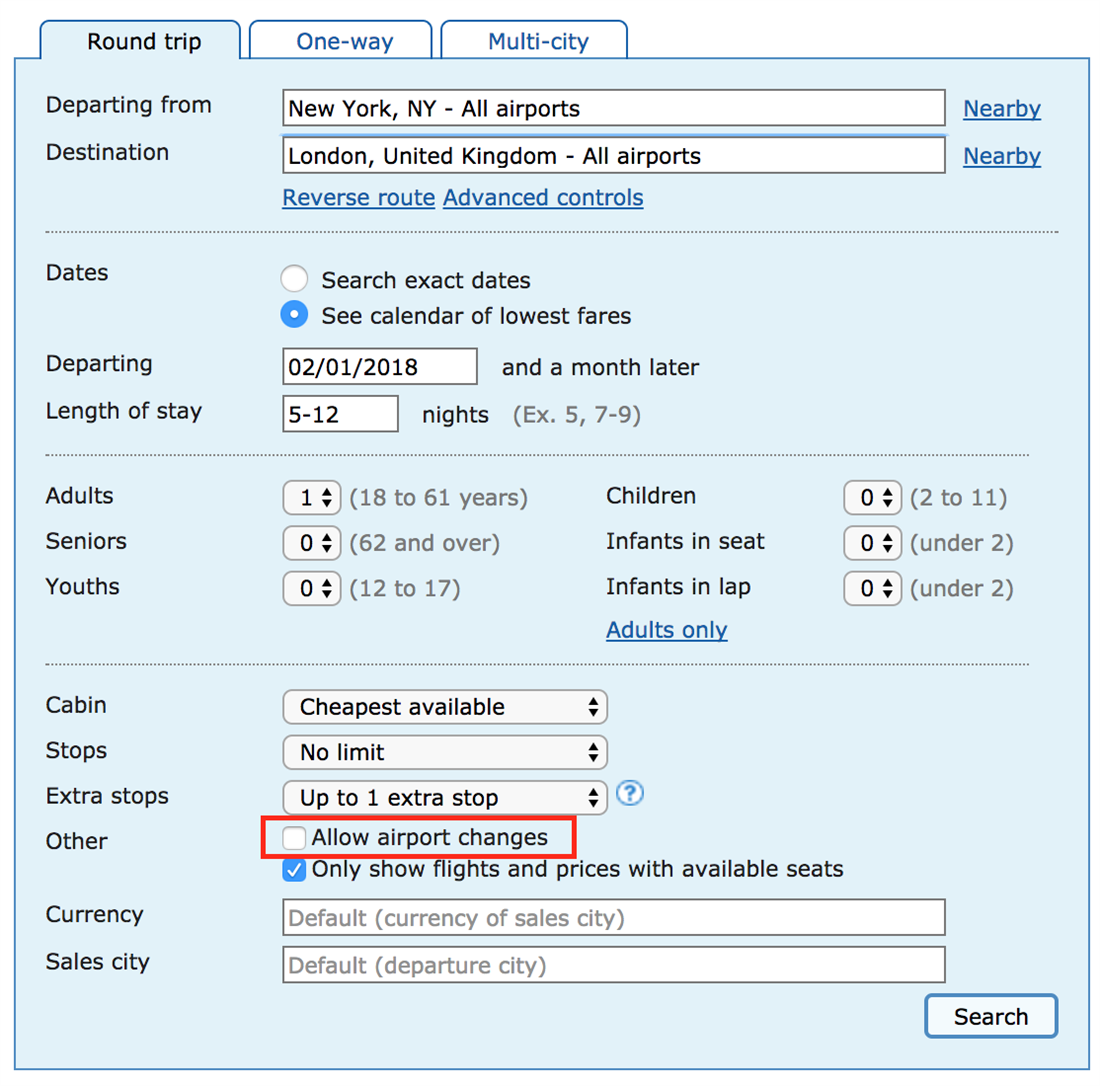The width and height of the screenshot is (1100, 1086).
Task: Click the Departing date input field
Action: [380, 367]
